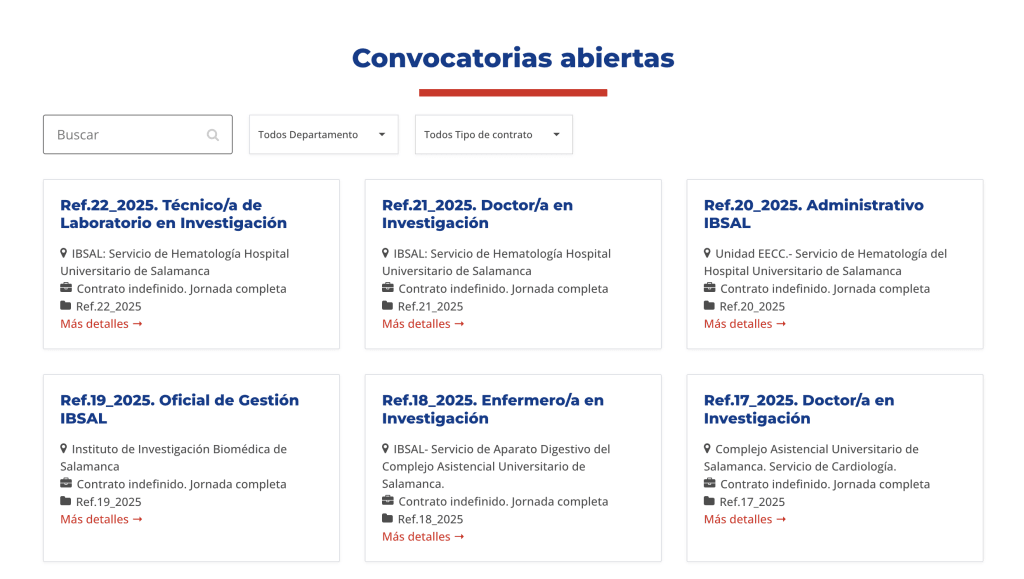Click the magnifier icon in search box

[213, 135]
